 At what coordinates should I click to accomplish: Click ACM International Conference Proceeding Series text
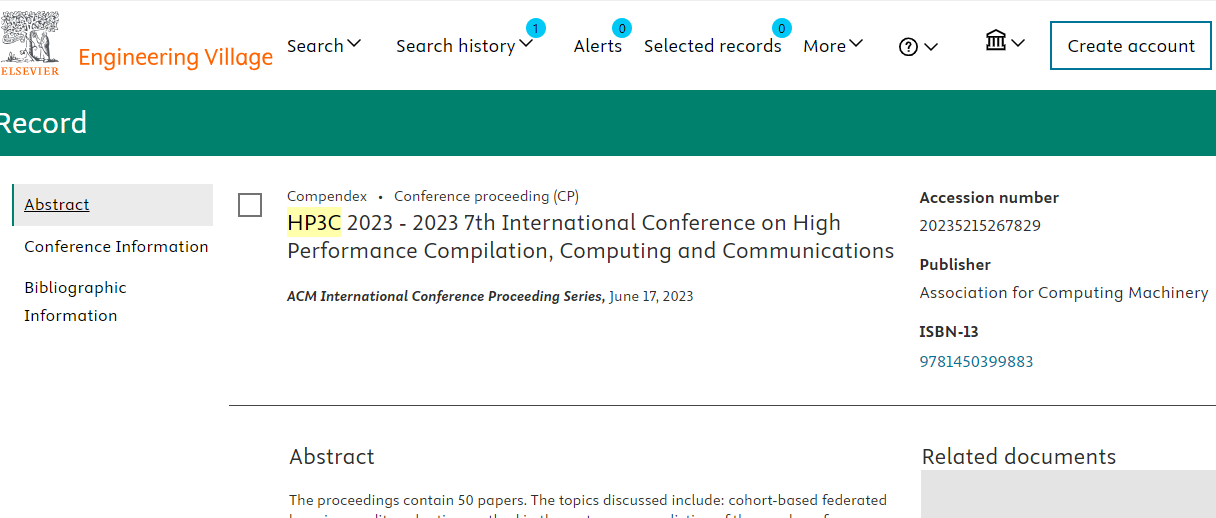point(446,296)
